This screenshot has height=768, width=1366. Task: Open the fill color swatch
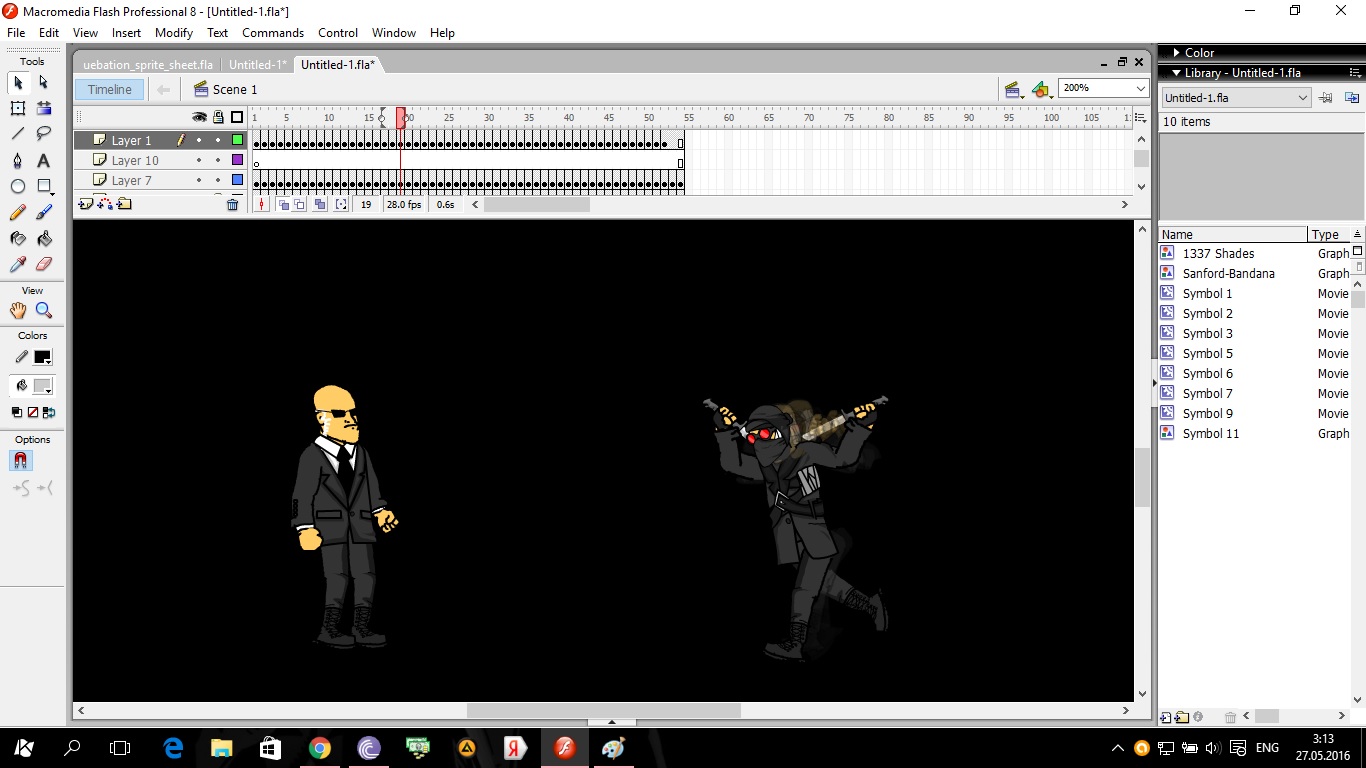[43, 386]
